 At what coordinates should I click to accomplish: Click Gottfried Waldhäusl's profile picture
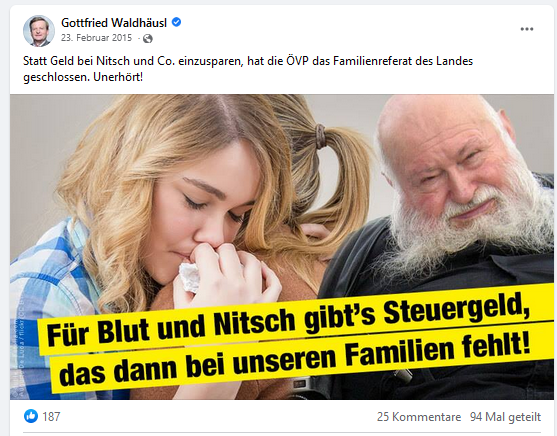point(39,31)
